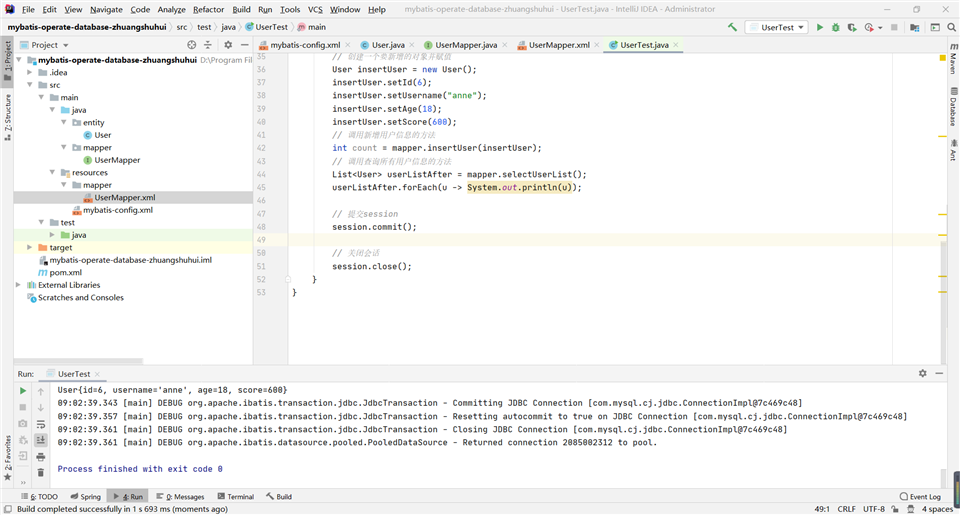Open Project Structure icon in toolbar

click(x=915, y=27)
